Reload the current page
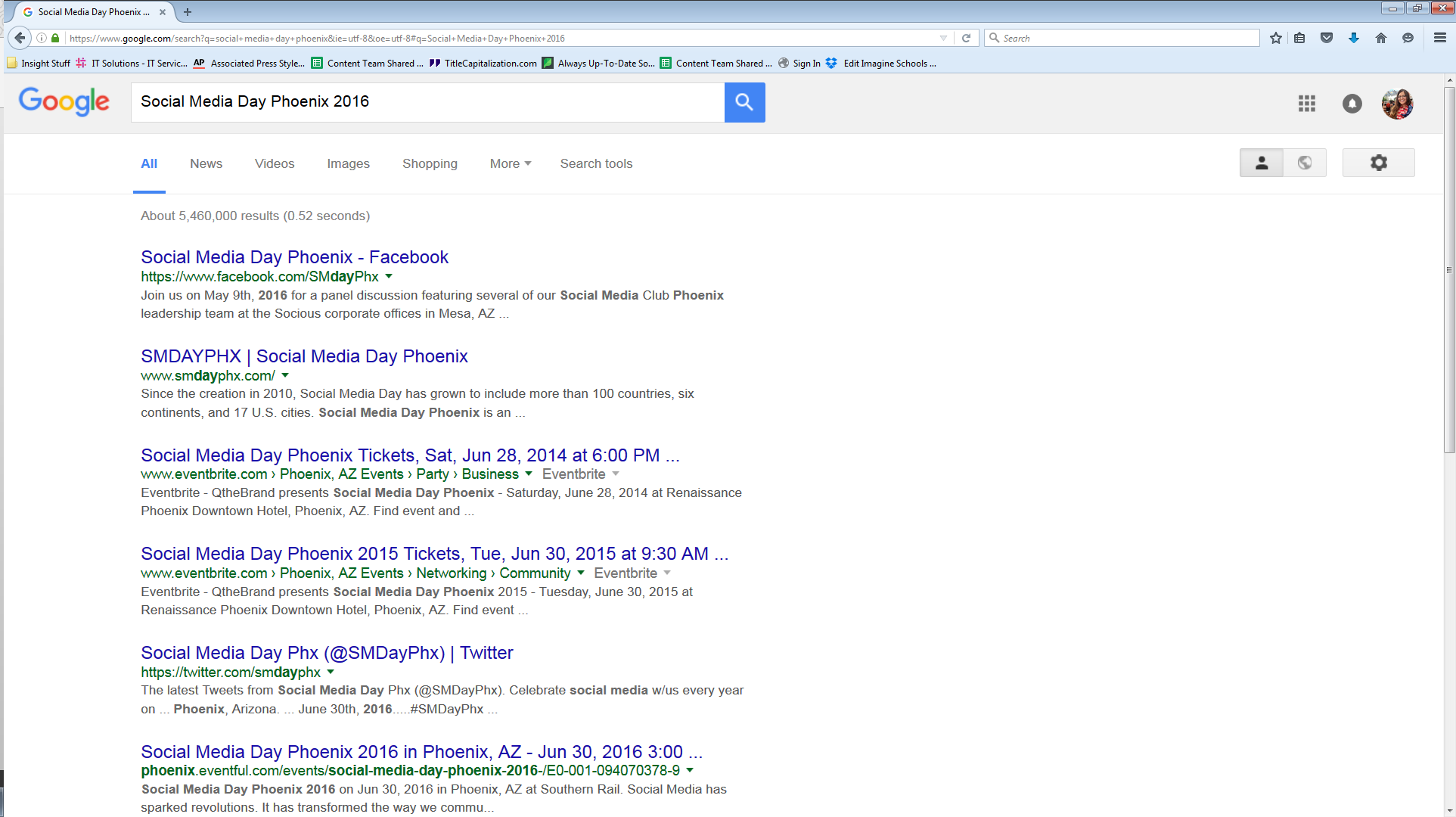The height and width of the screenshot is (817, 1456). click(966, 38)
